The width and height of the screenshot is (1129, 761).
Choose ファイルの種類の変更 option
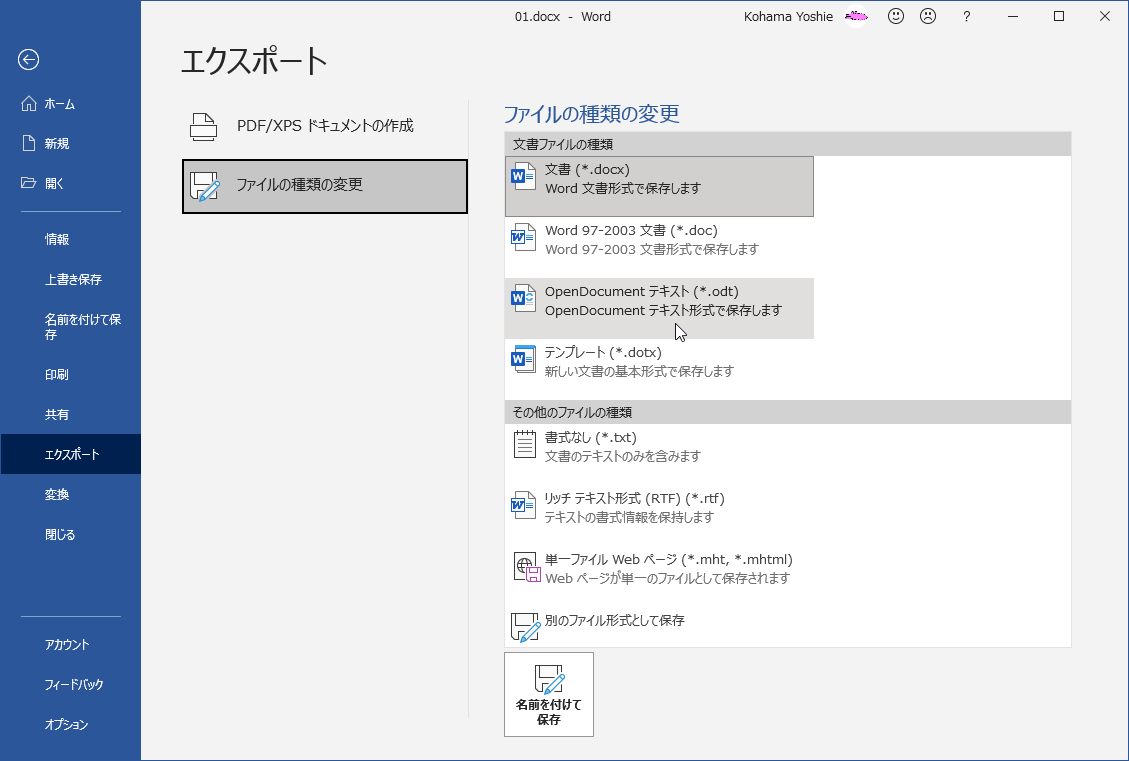[325, 186]
